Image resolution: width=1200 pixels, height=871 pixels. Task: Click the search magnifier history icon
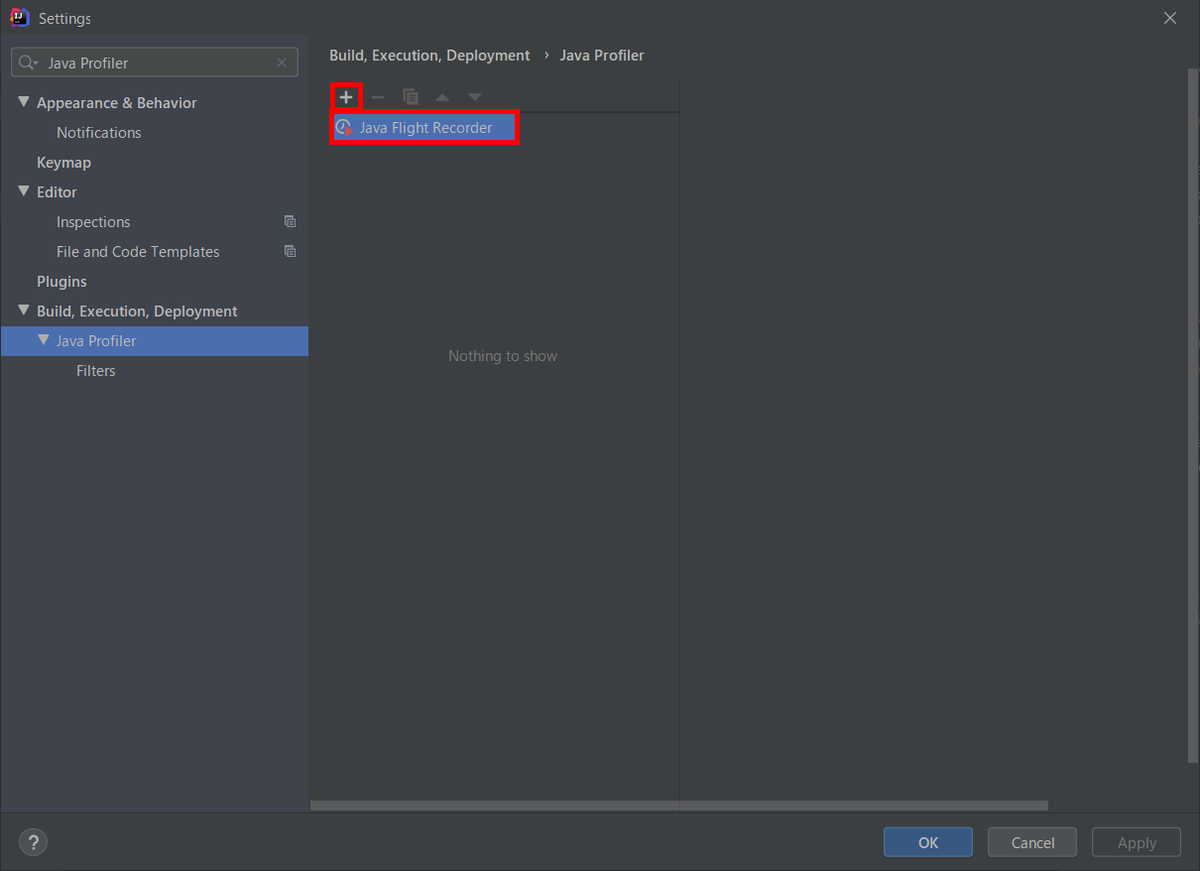pyautogui.click(x=28, y=63)
